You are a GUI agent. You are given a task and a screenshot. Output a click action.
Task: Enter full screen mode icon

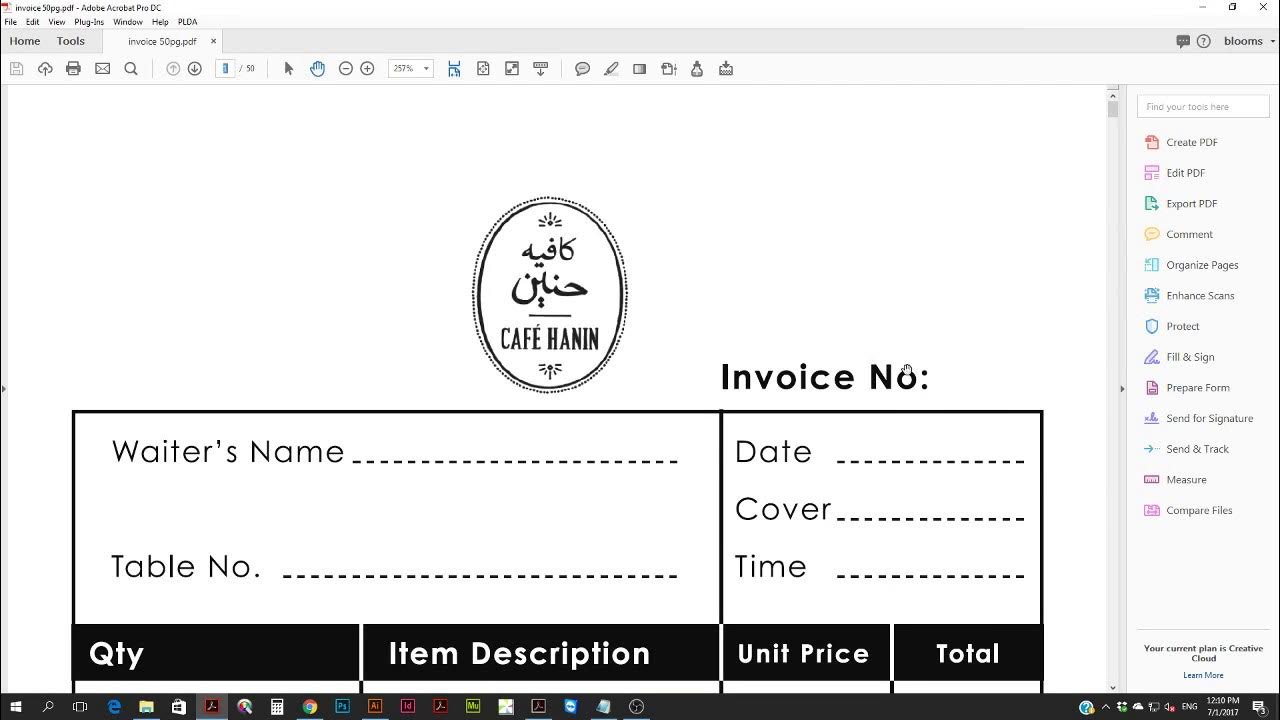point(512,69)
